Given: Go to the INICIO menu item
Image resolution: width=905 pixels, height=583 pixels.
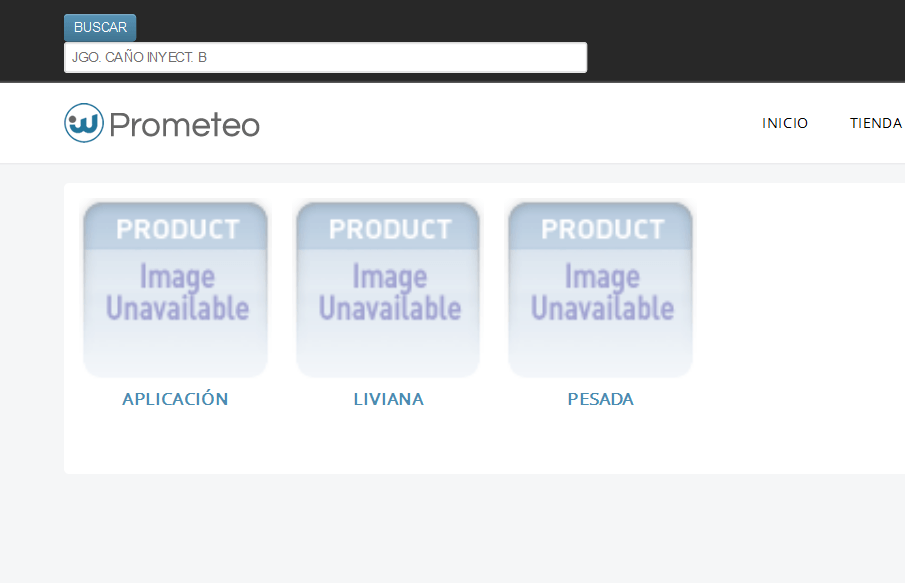Looking at the screenshot, I should [785, 123].
